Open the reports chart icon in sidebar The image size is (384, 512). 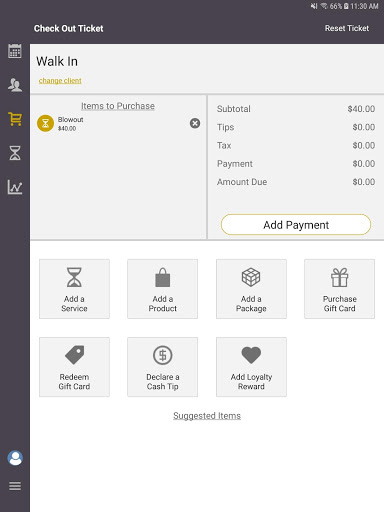click(x=15, y=187)
